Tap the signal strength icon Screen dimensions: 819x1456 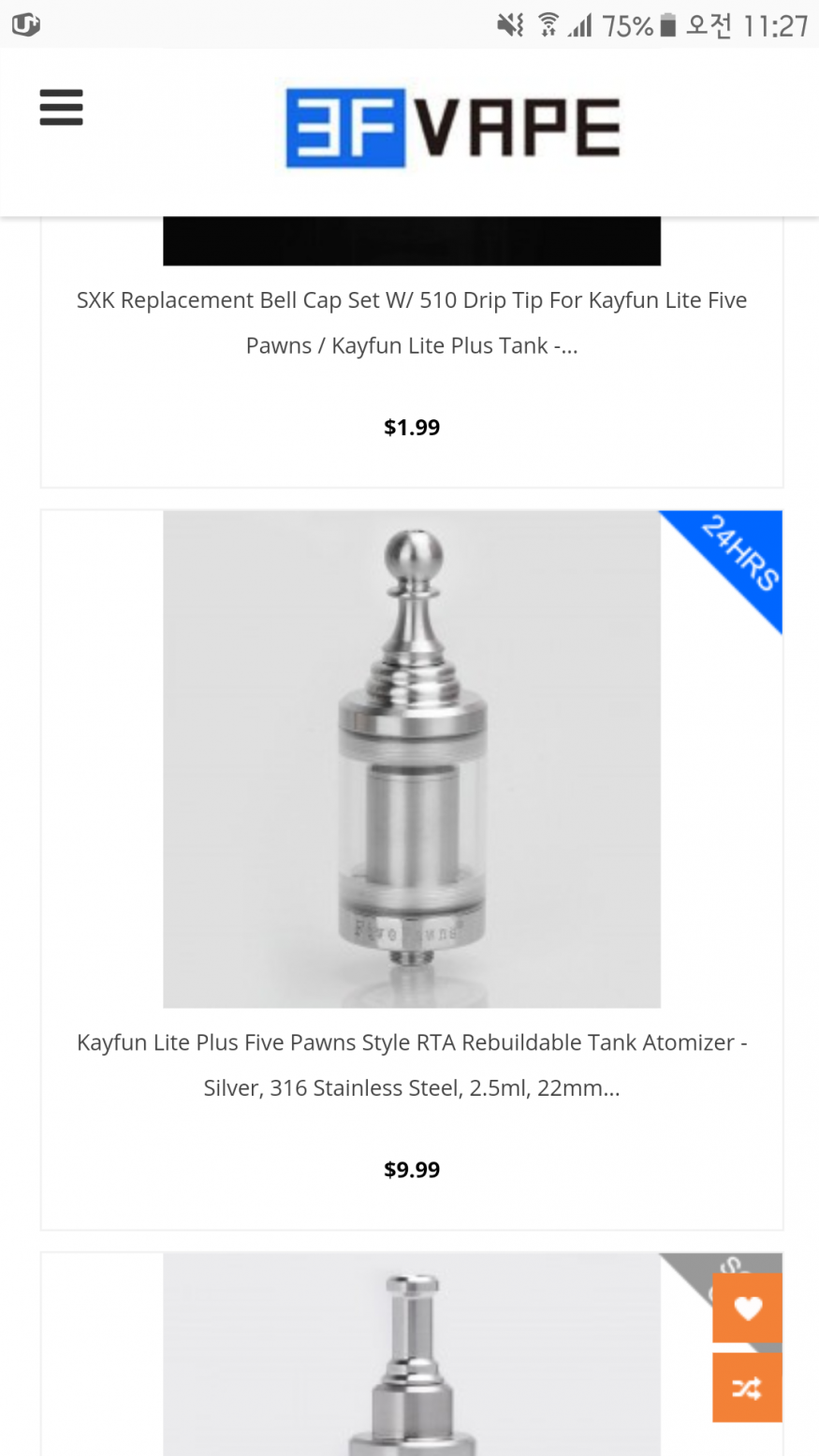pyautogui.click(x=580, y=25)
